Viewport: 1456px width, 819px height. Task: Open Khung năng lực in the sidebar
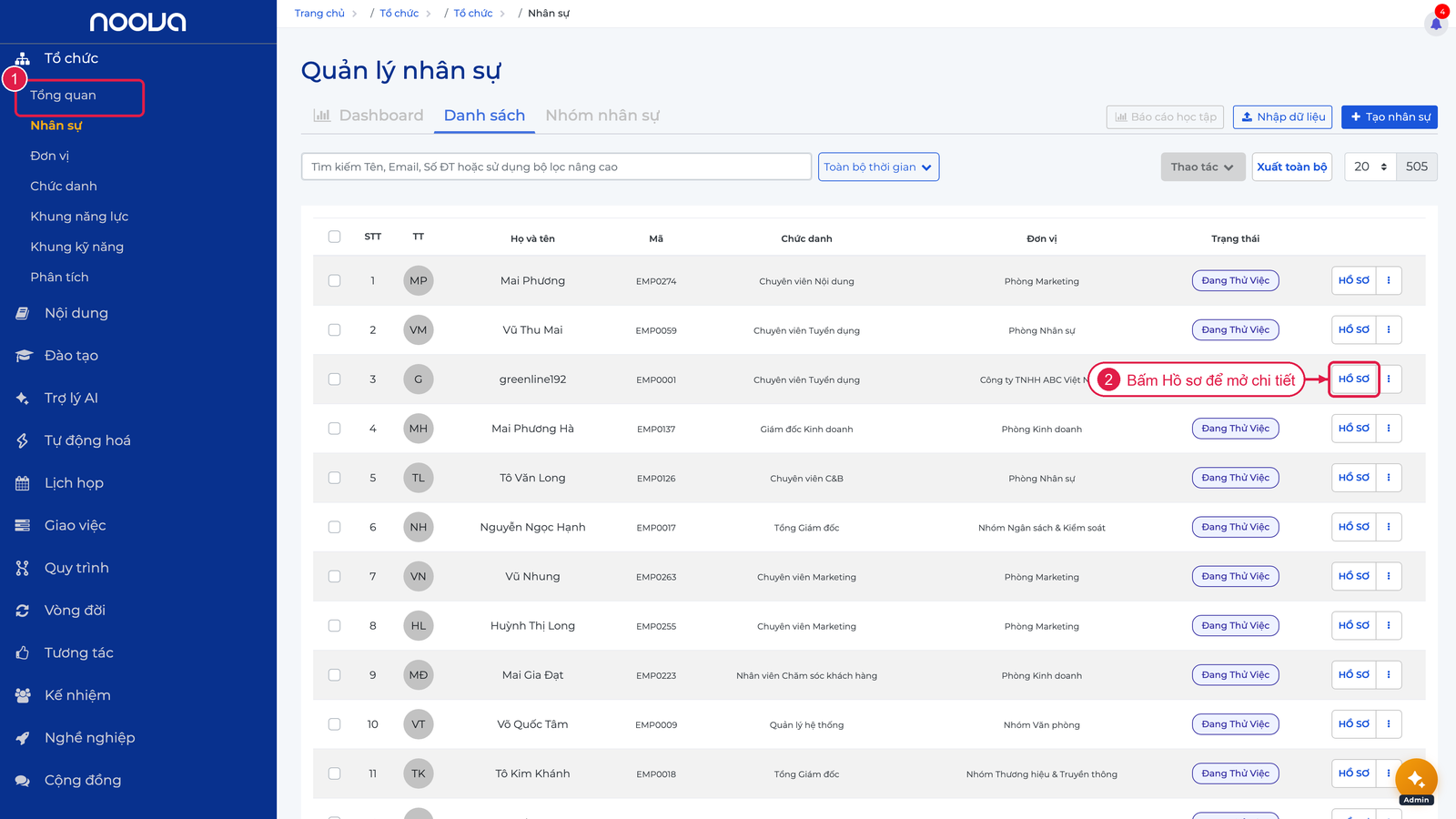click(79, 217)
